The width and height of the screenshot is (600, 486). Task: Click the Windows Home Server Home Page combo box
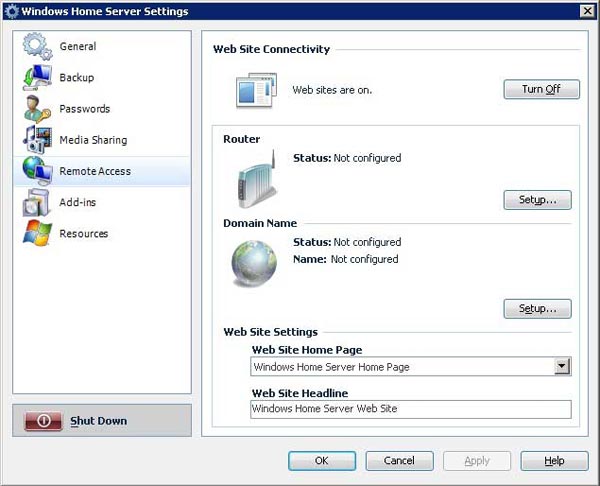point(411,367)
